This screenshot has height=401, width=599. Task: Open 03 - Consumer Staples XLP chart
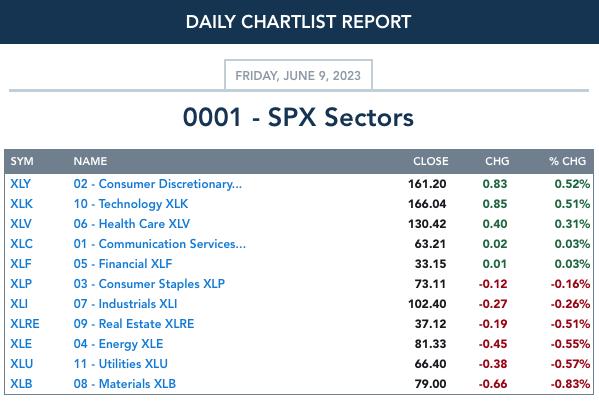click(x=149, y=284)
